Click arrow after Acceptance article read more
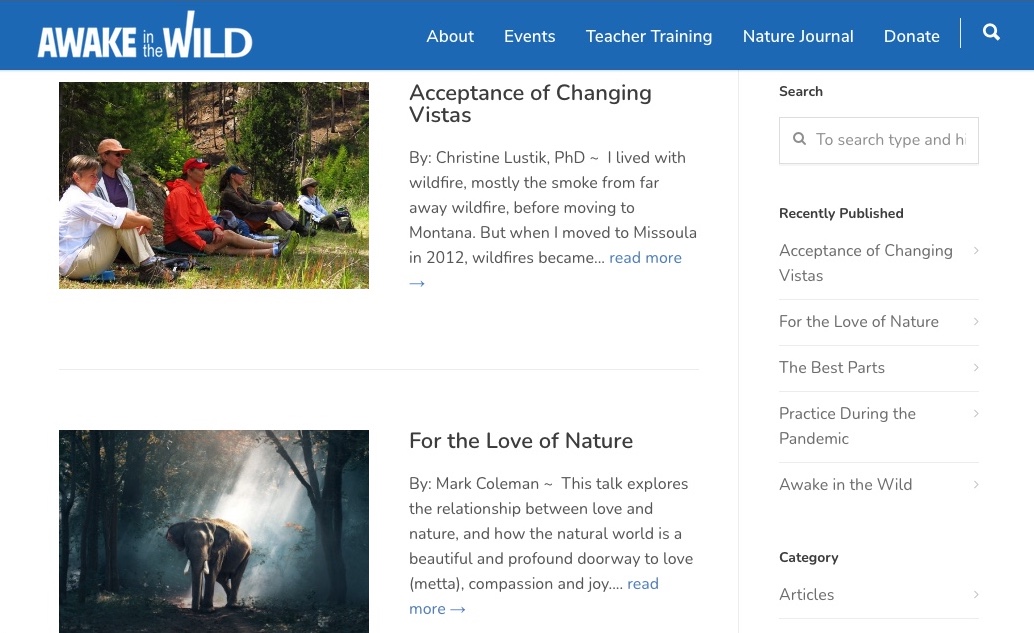The image size is (1034, 633). pyautogui.click(x=417, y=284)
